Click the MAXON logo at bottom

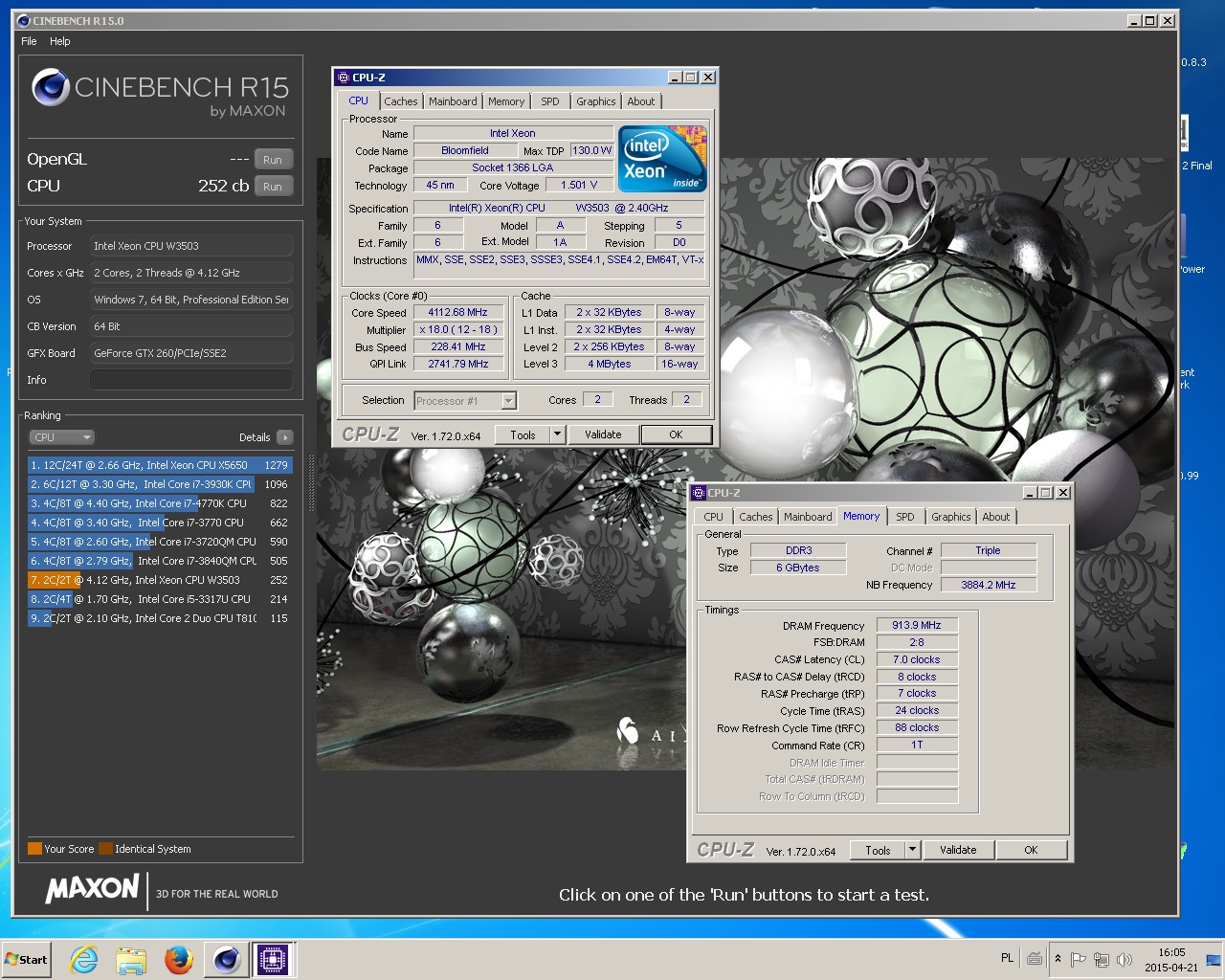click(x=93, y=889)
